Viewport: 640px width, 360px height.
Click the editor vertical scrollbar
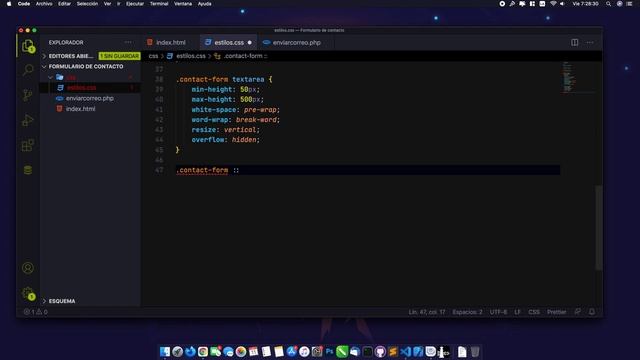click(x=599, y=227)
